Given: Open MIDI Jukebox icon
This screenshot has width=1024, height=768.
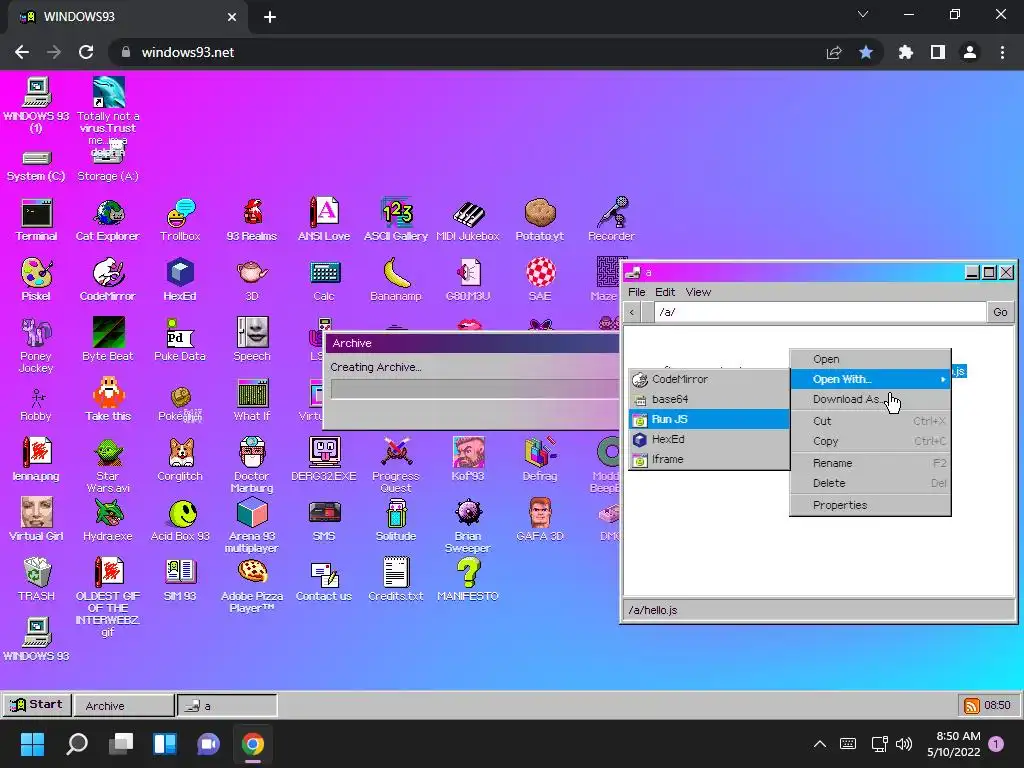Looking at the screenshot, I should (468, 220).
